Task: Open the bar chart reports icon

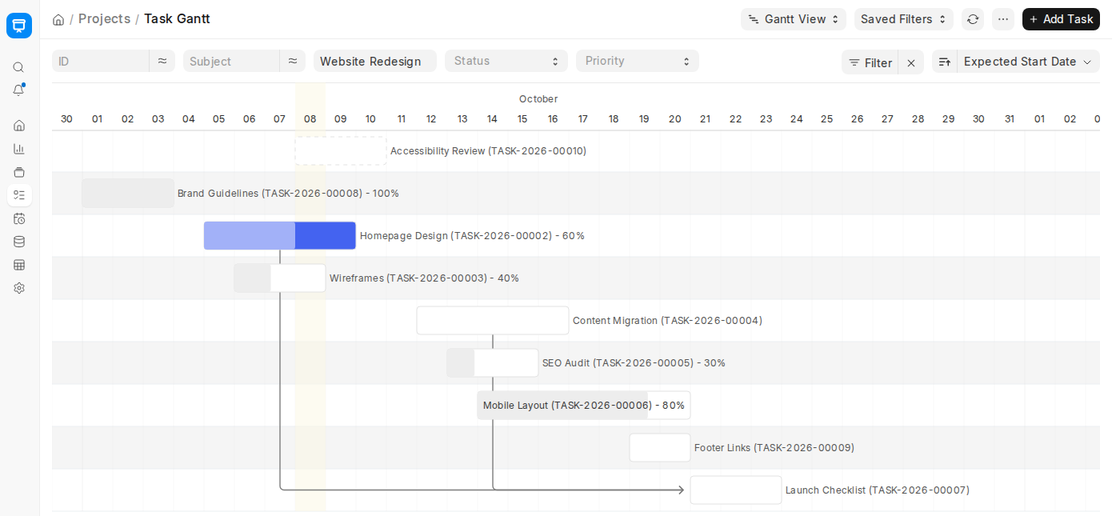Action: [19, 149]
